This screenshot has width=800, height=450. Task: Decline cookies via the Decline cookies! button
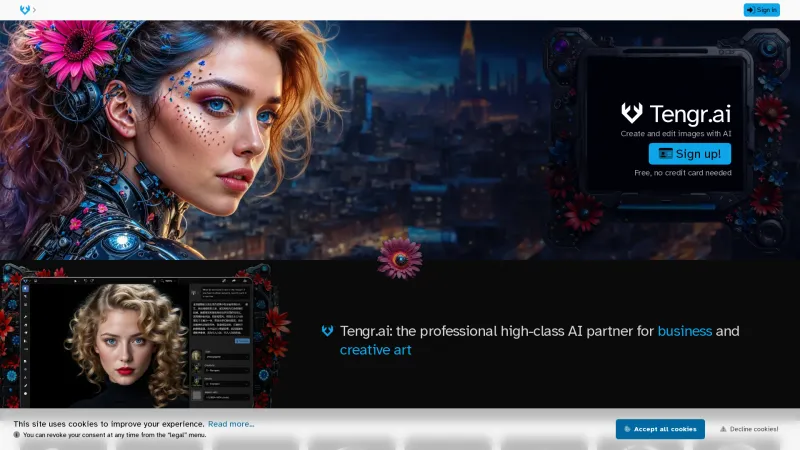tap(749, 429)
